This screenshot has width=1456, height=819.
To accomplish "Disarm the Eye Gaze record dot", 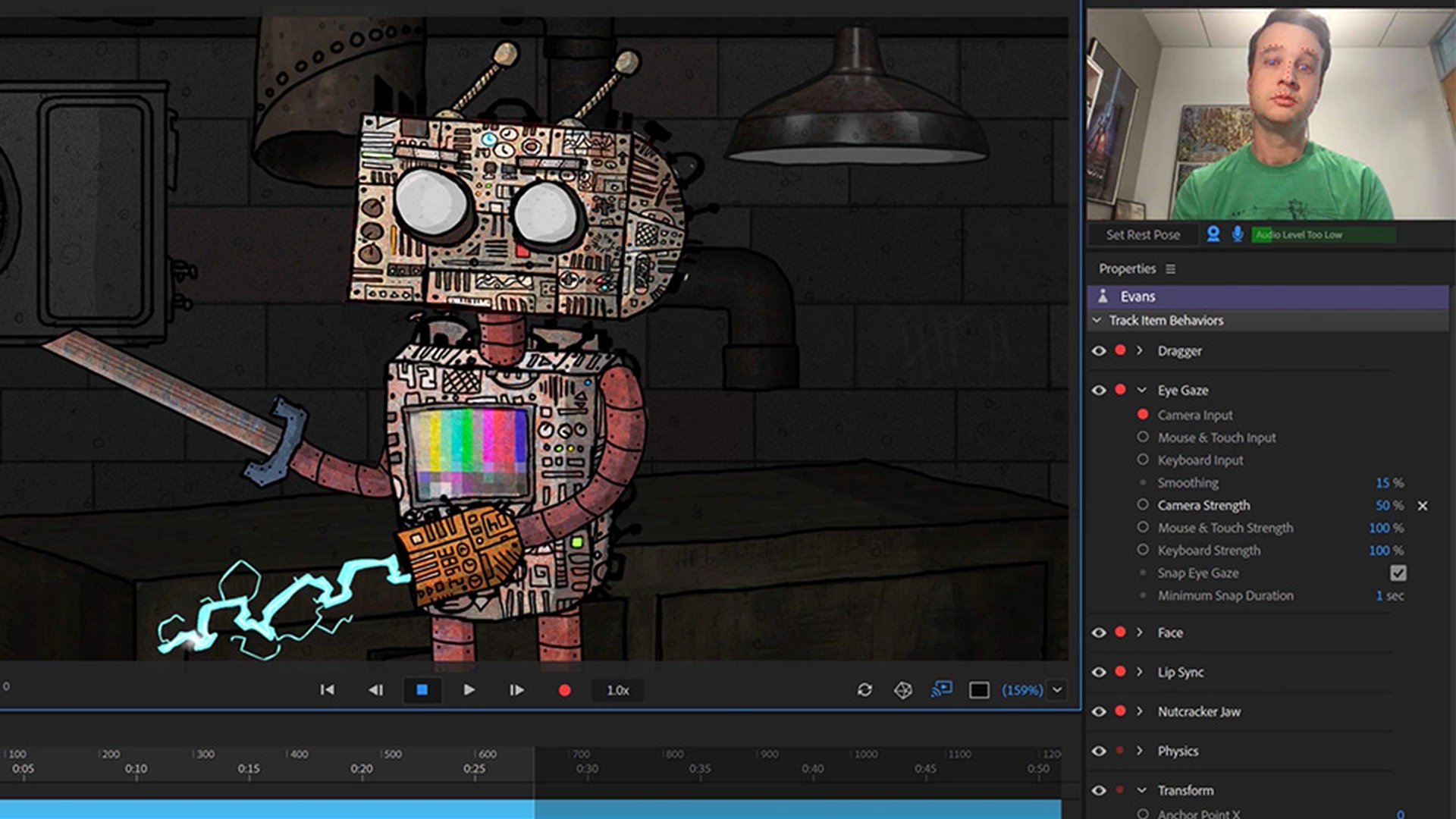I will pos(1120,390).
